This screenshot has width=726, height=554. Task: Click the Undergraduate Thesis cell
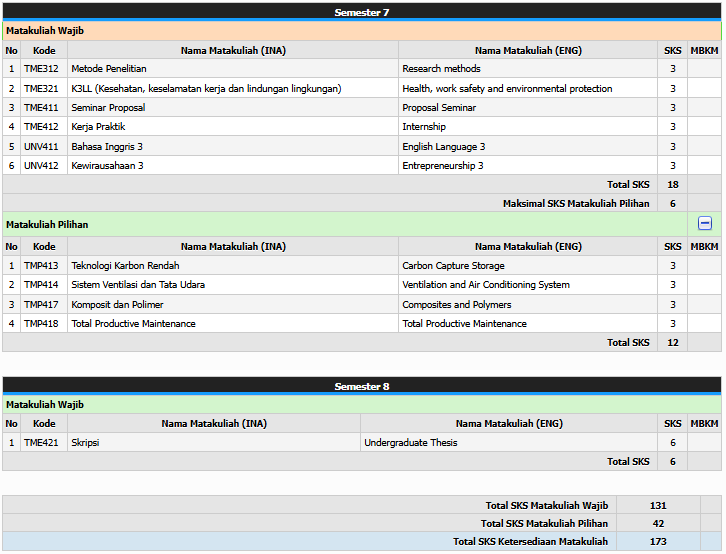tap(410, 443)
